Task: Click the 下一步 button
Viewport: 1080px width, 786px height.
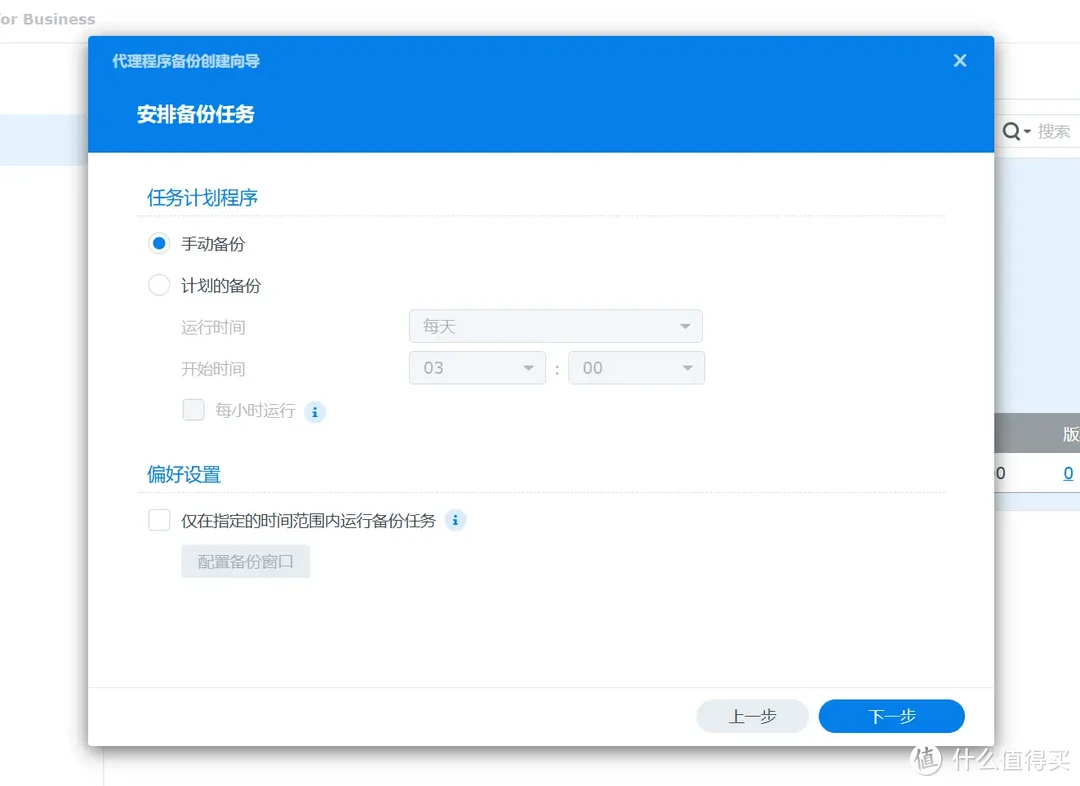Action: (890, 716)
